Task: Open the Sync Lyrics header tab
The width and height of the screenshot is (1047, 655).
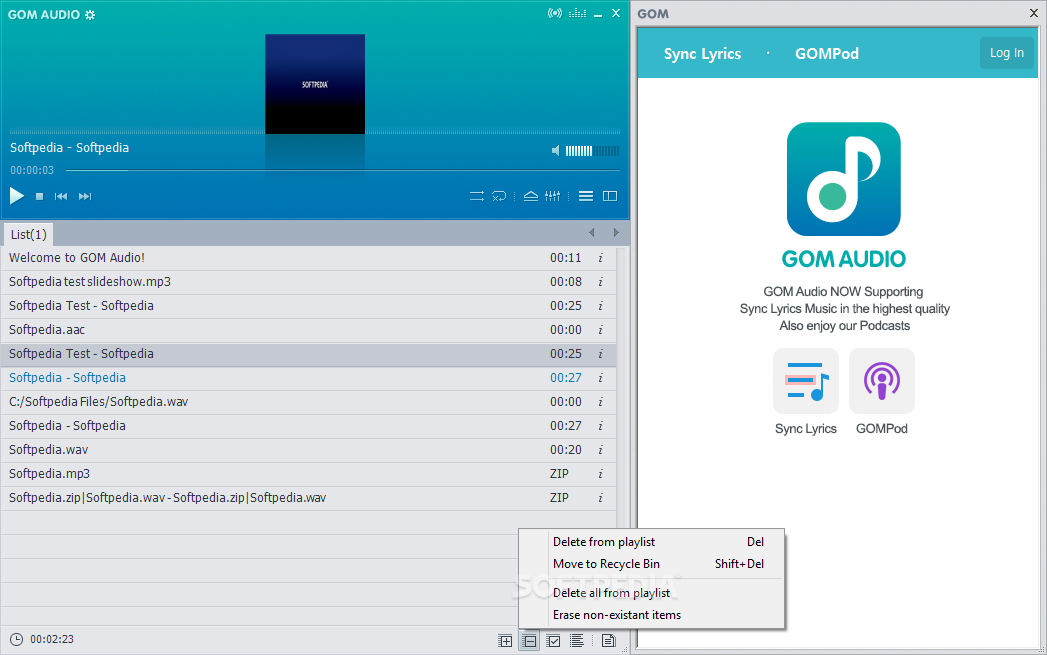Action: [702, 54]
